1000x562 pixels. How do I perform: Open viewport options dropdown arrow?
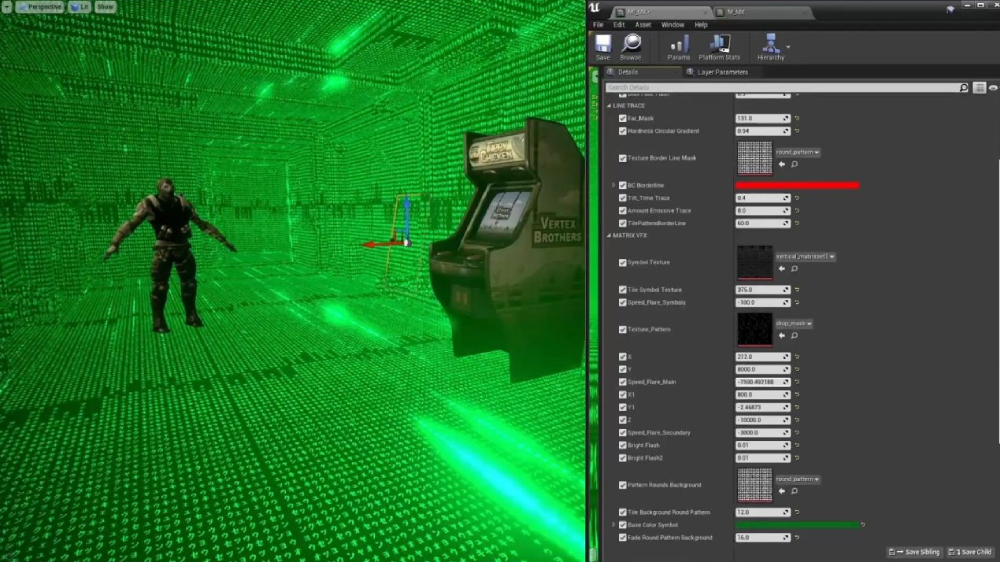(7, 7)
